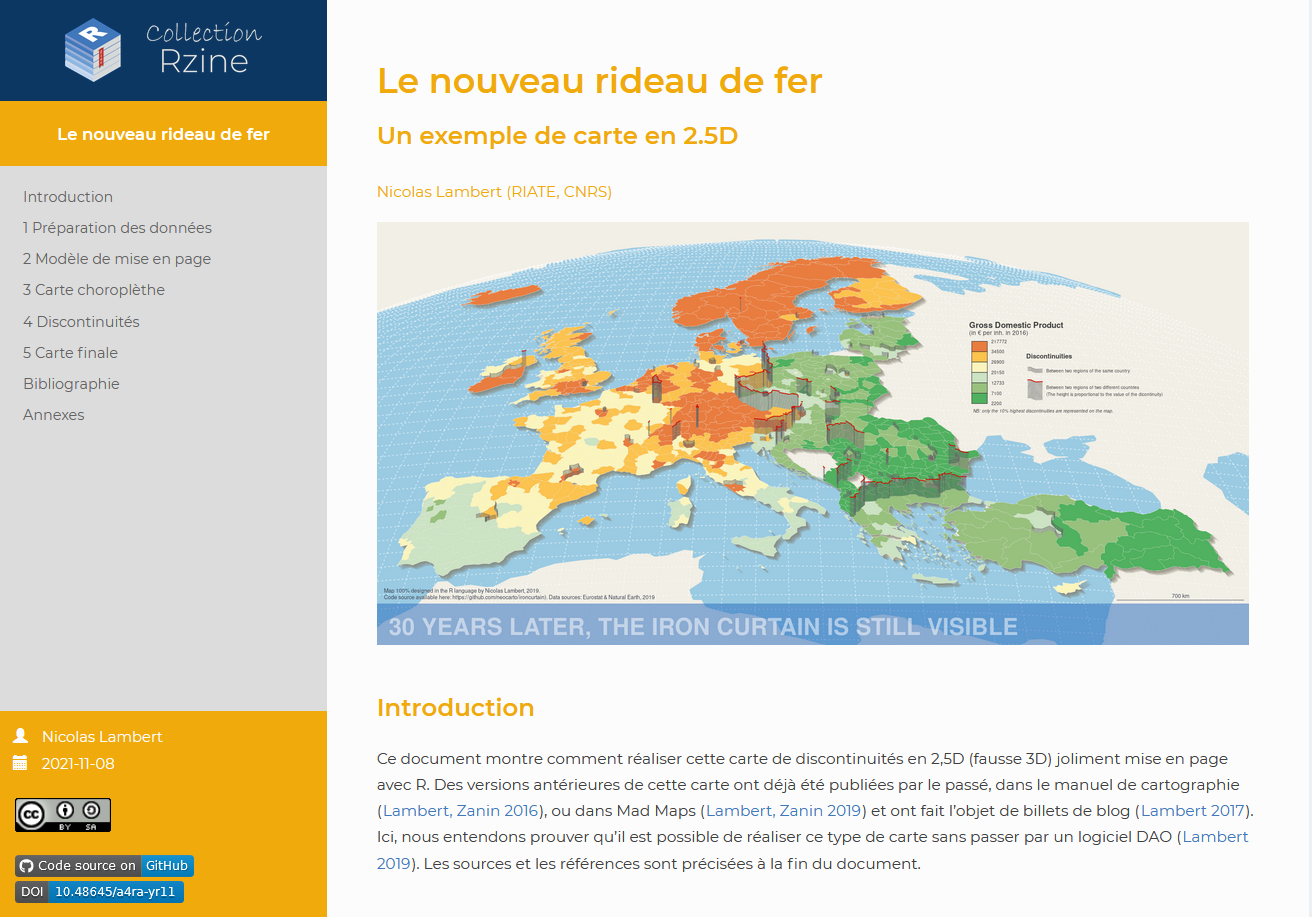The image size is (1312, 917).
Task: Navigate to 4 Discontinuités section
Action: 81,322
